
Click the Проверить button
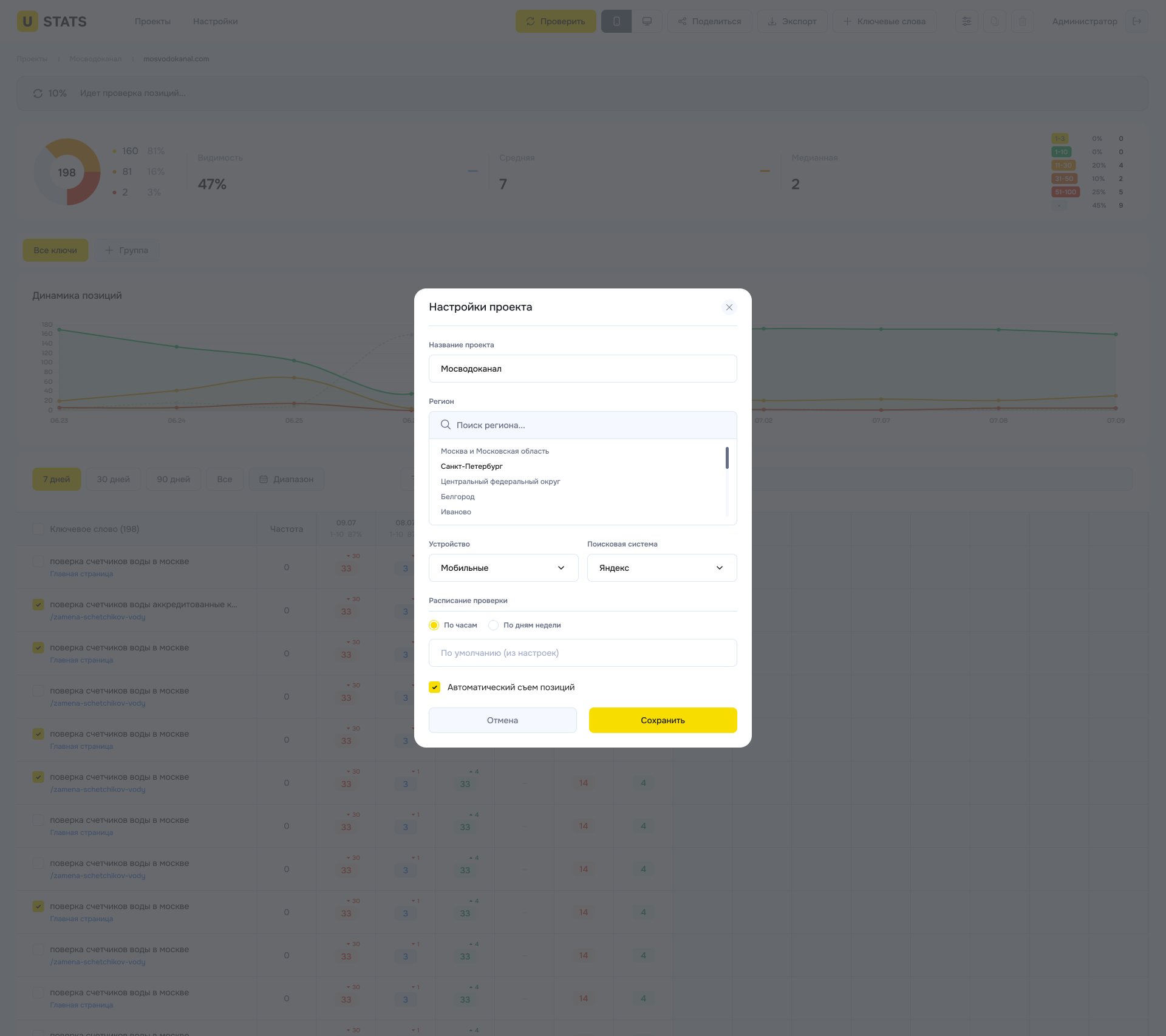(556, 21)
